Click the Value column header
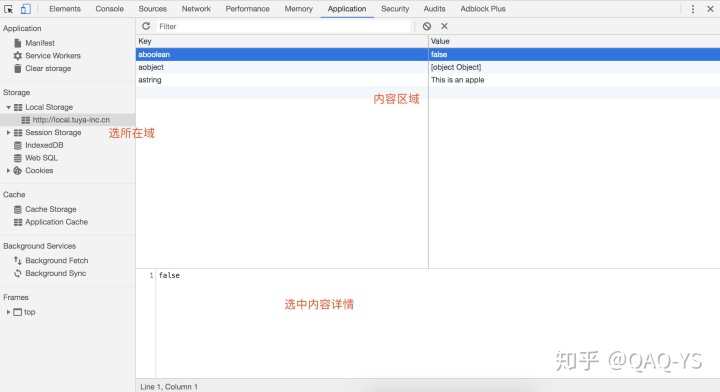Image resolution: width=720 pixels, height=392 pixels. (x=574, y=41)
